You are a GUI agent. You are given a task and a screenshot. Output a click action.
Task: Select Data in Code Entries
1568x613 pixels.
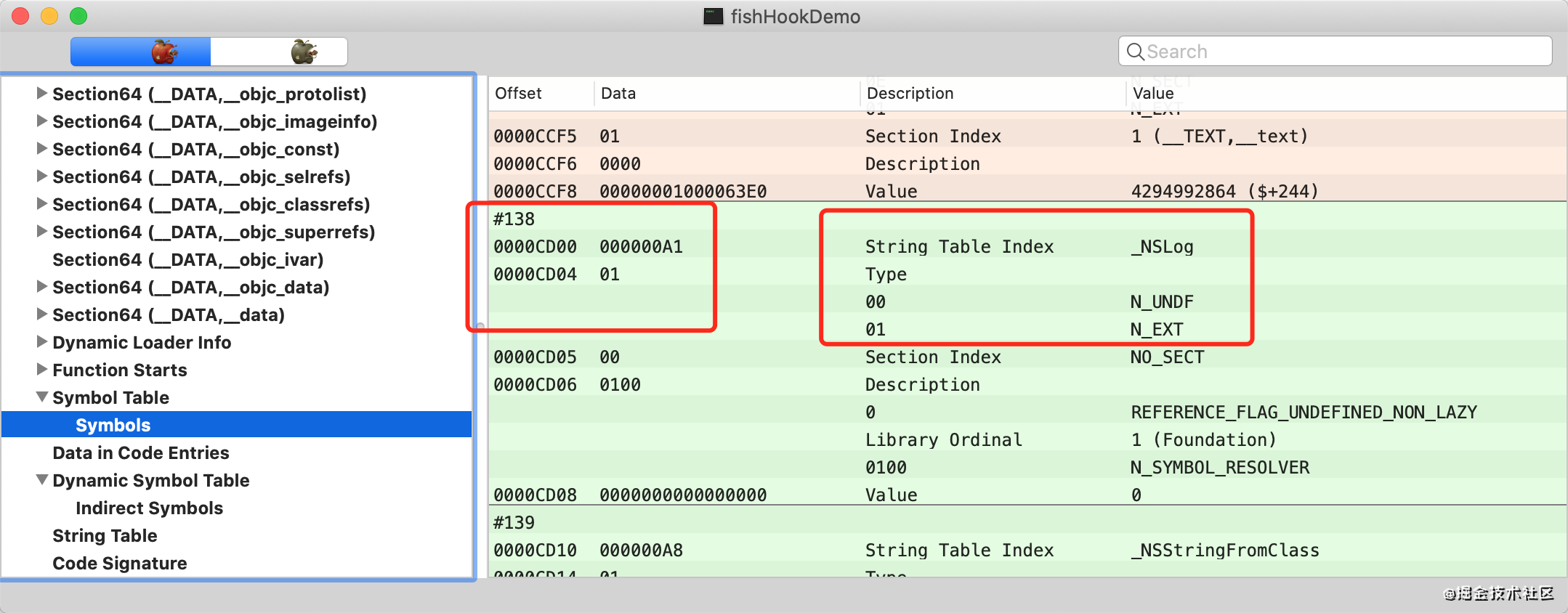pos(141,452)
